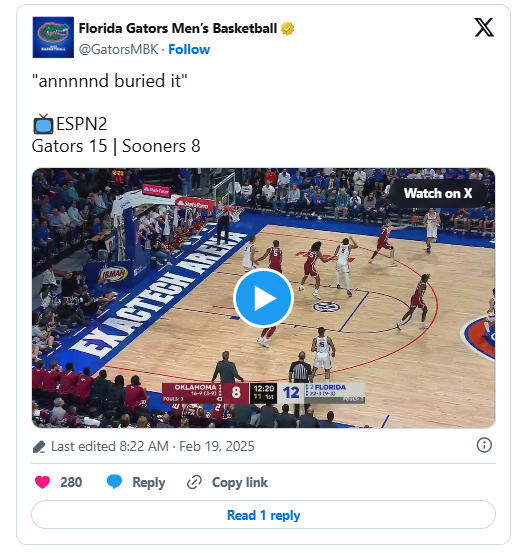Viewport: 526px width, 553px height.
Task: Click the 280 likes count
Action: pyautogui.click(x=71, y=482)
